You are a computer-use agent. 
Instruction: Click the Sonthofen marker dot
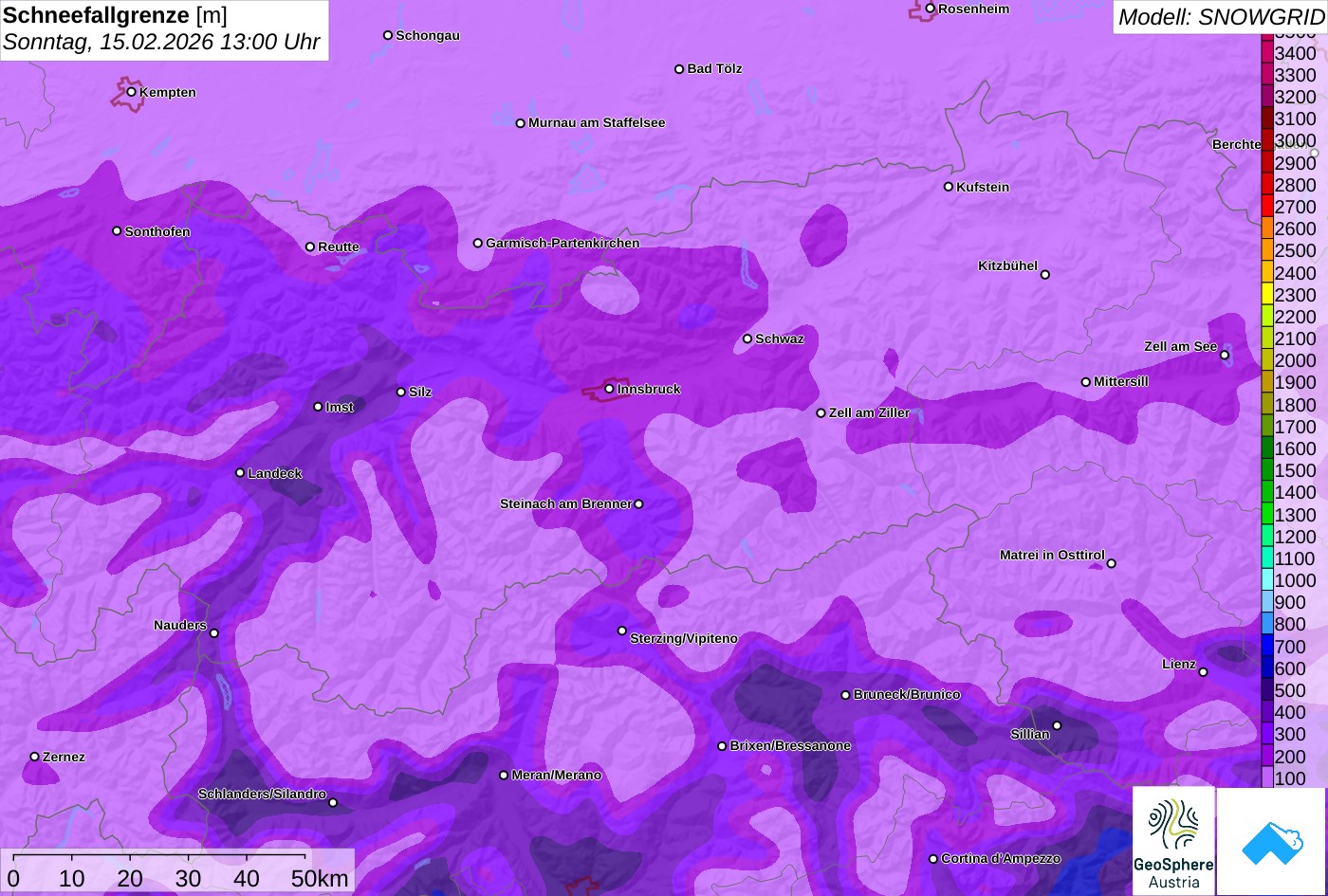pos(117,231)
